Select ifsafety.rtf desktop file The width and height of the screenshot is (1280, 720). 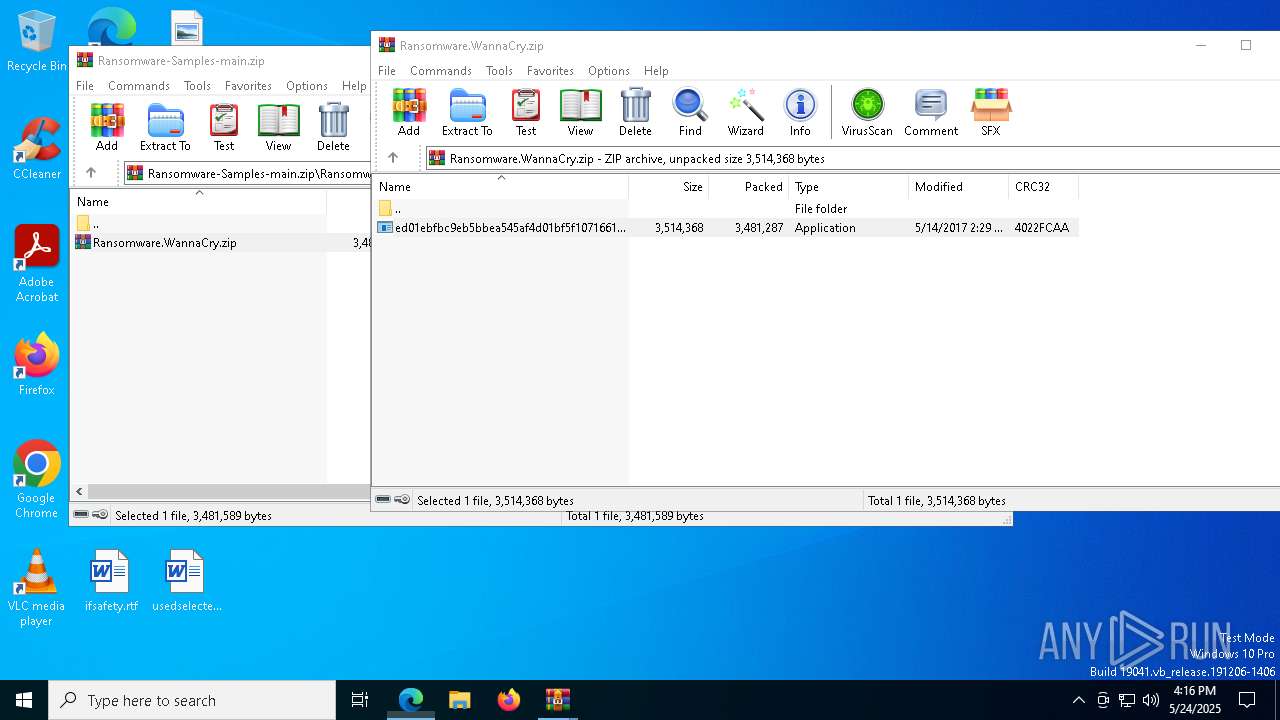(111, 580)
